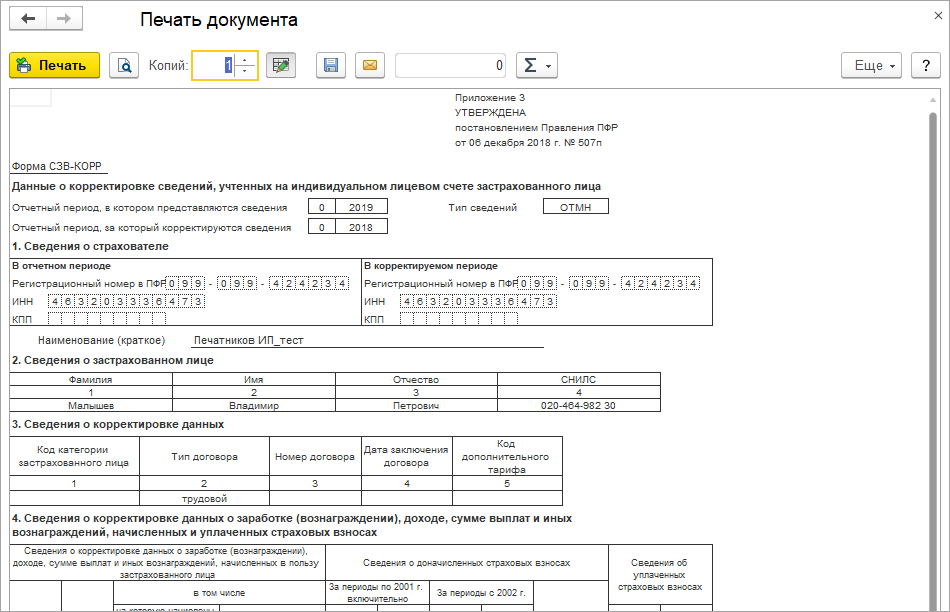Viewport: 950px width, 612px height.
Task: Click the Приложение 3 text
Action: (490, 98)
